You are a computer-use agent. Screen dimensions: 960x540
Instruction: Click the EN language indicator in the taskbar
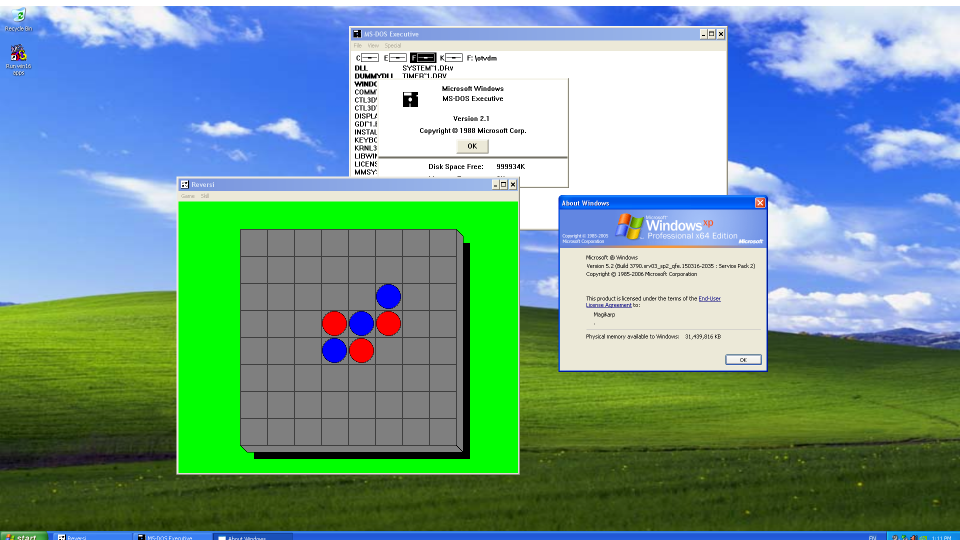coord(872,537)
